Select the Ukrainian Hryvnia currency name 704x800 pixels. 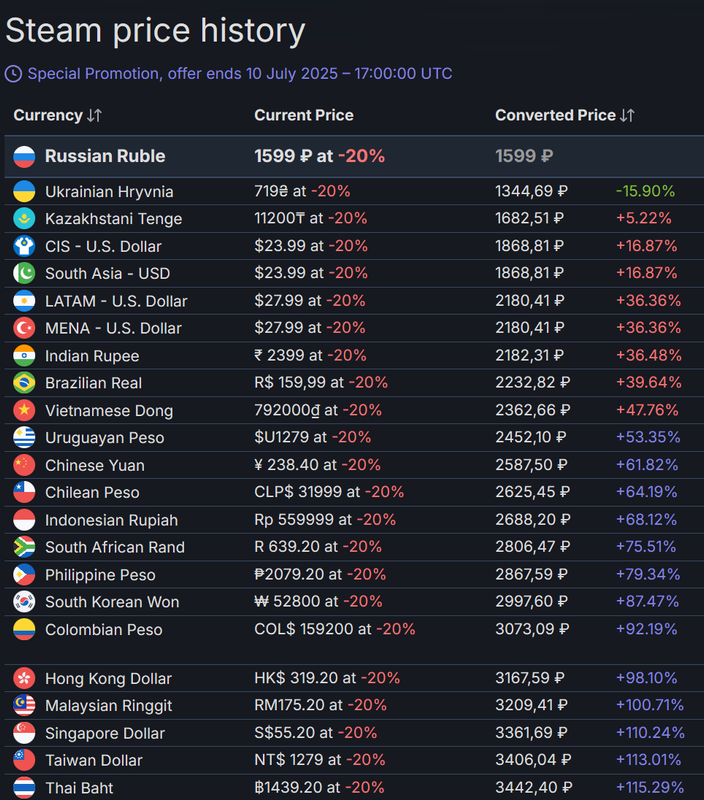pos(109,192)
